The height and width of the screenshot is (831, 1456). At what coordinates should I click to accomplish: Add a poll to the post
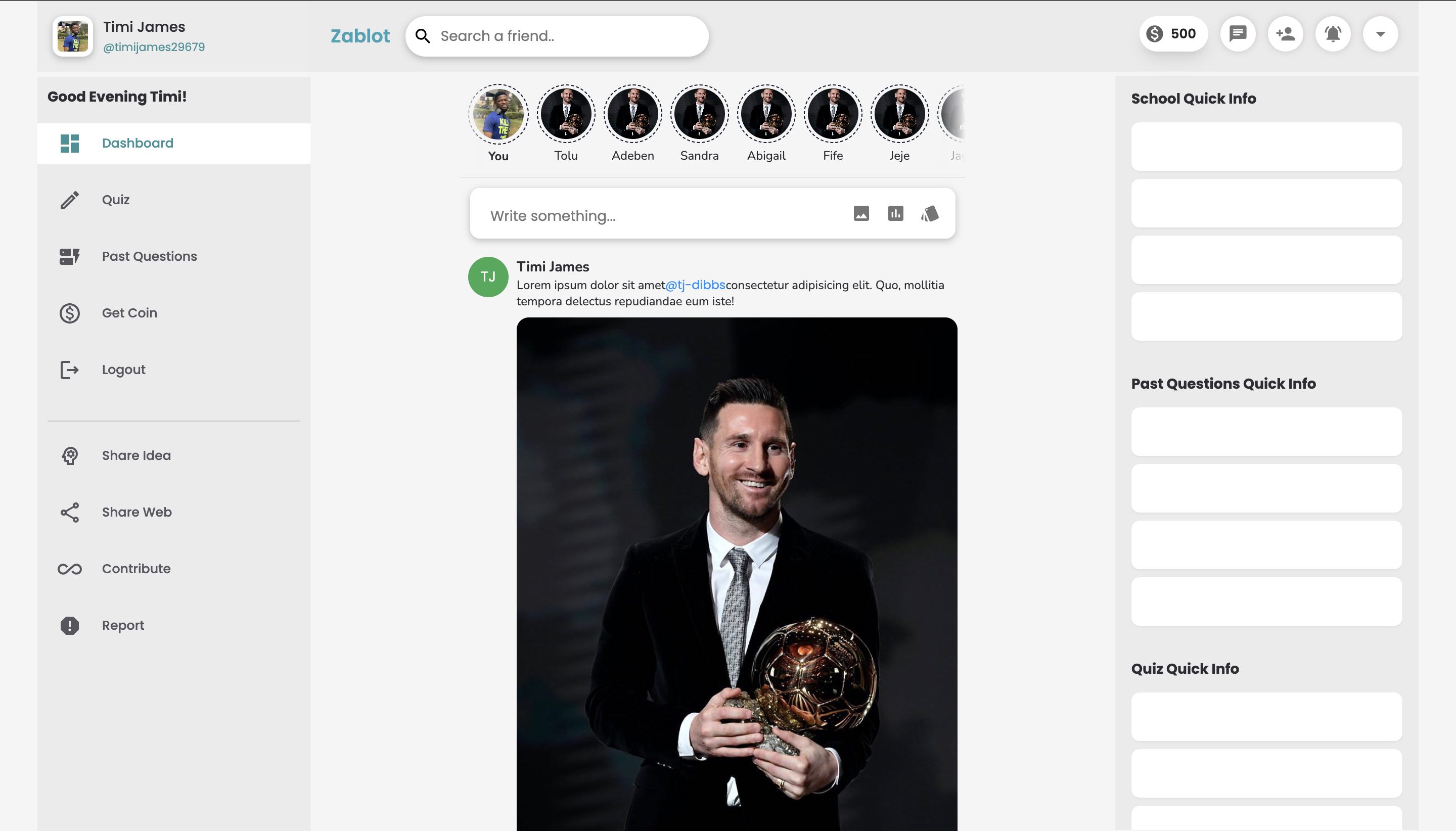[x=895, y=213]
